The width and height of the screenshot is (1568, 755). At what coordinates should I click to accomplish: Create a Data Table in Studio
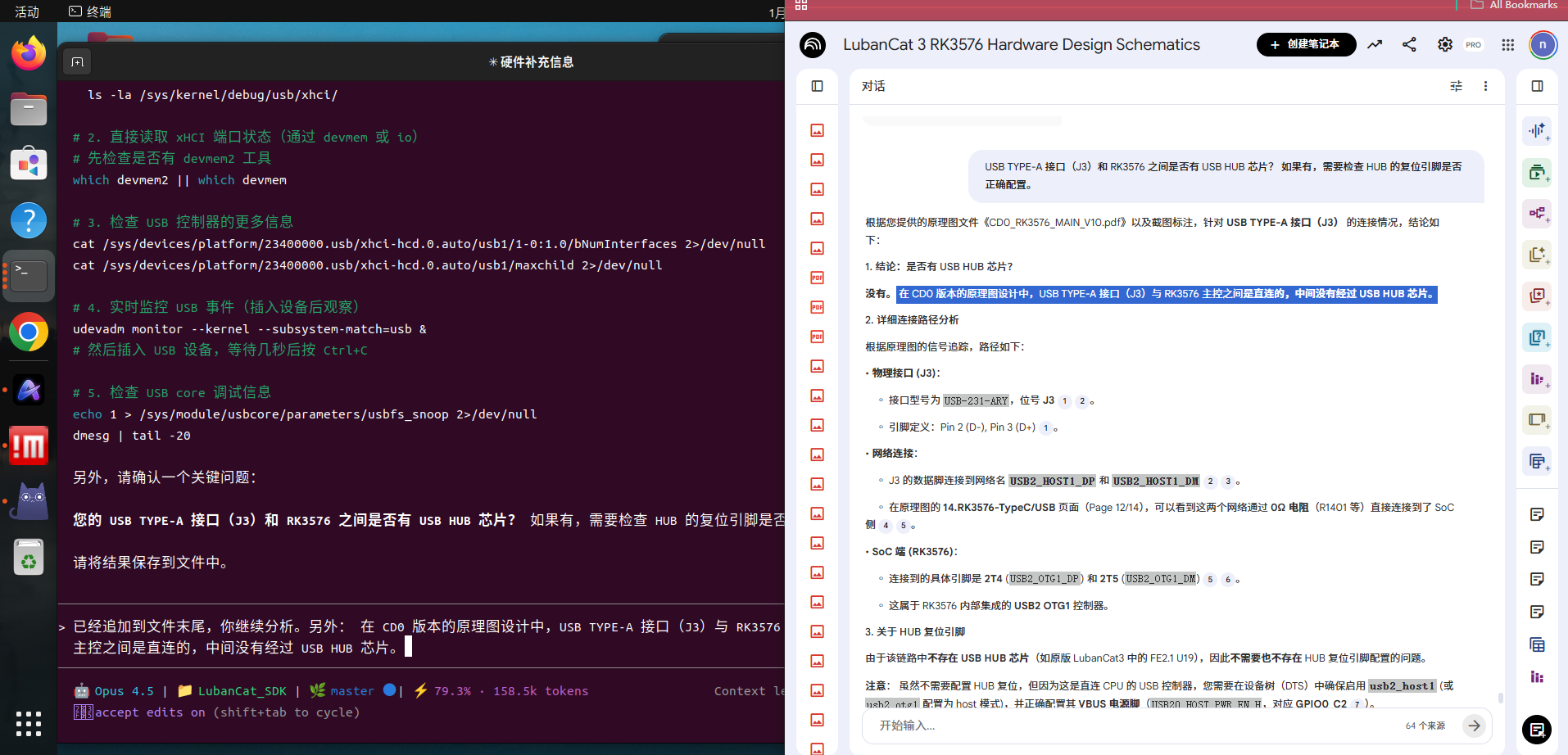tap(1537, 461)
